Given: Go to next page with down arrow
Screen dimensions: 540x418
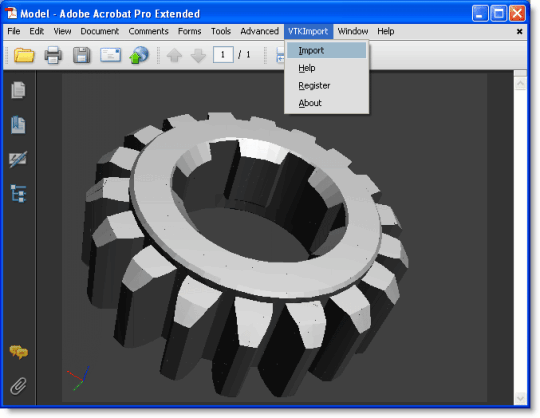Looking at the screenshot, I should pyautogui.click(x=198, y=55).
